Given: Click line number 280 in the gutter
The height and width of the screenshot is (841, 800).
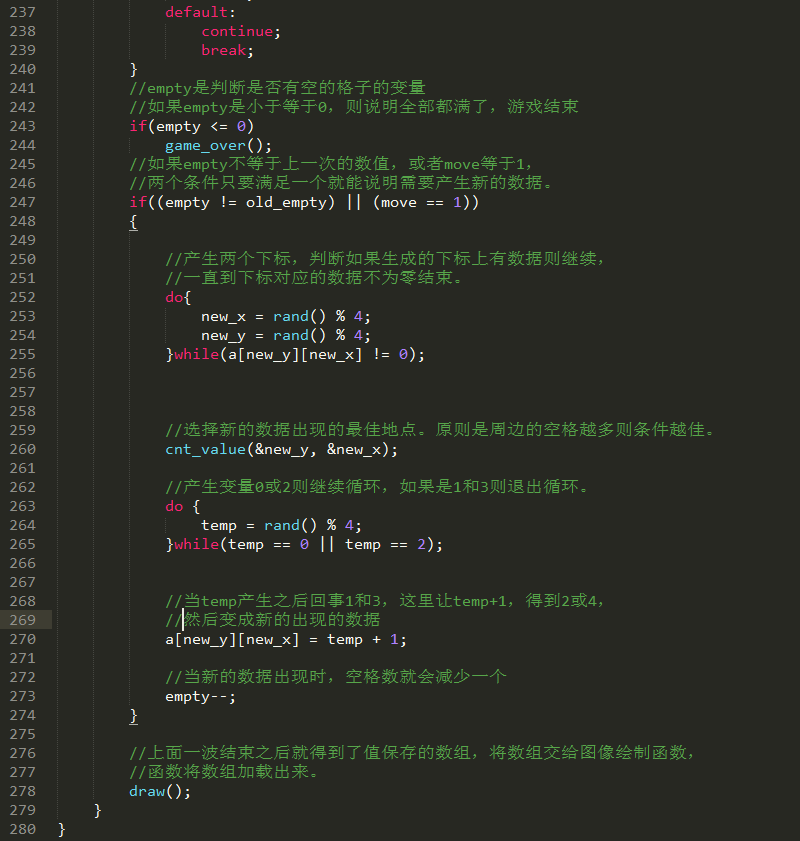Looking at the screenshot, I should (23, 829).
